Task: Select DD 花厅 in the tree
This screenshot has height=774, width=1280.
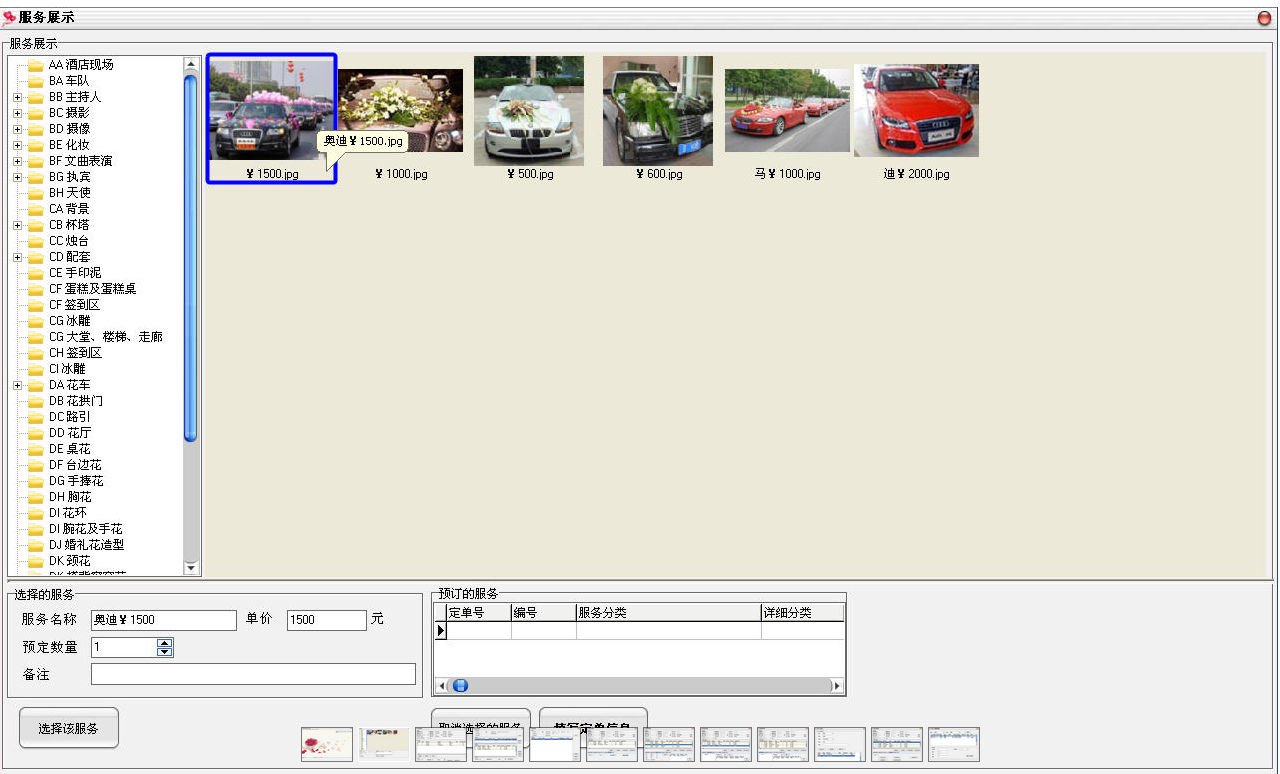Action: pos(70,433)
